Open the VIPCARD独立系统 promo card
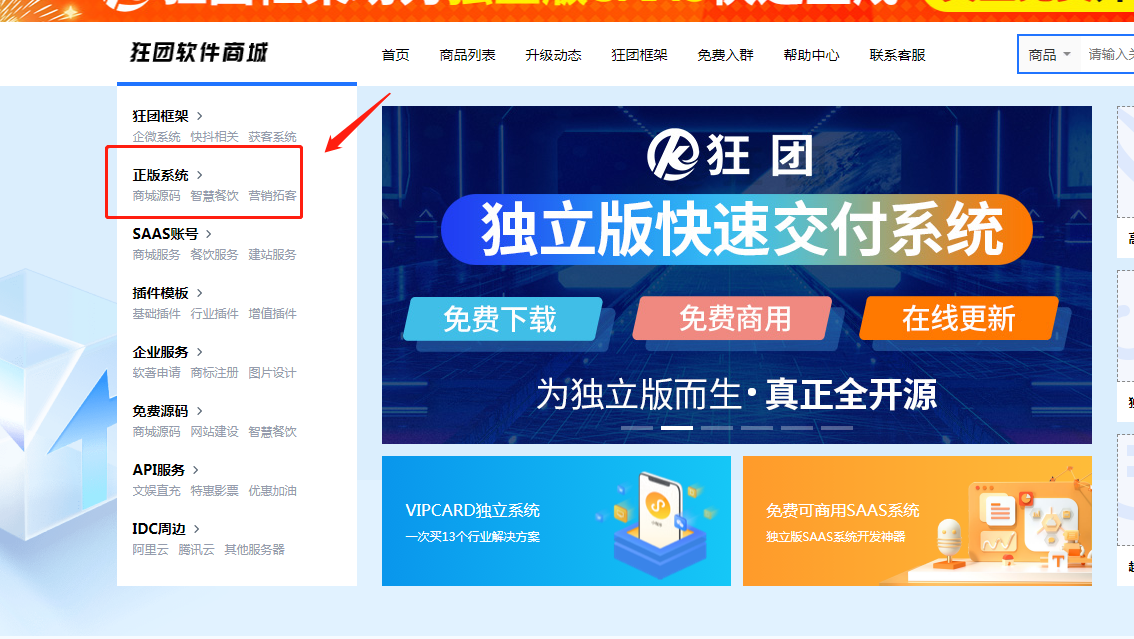This screenshot has width=1134, height=639. point(556,521)
